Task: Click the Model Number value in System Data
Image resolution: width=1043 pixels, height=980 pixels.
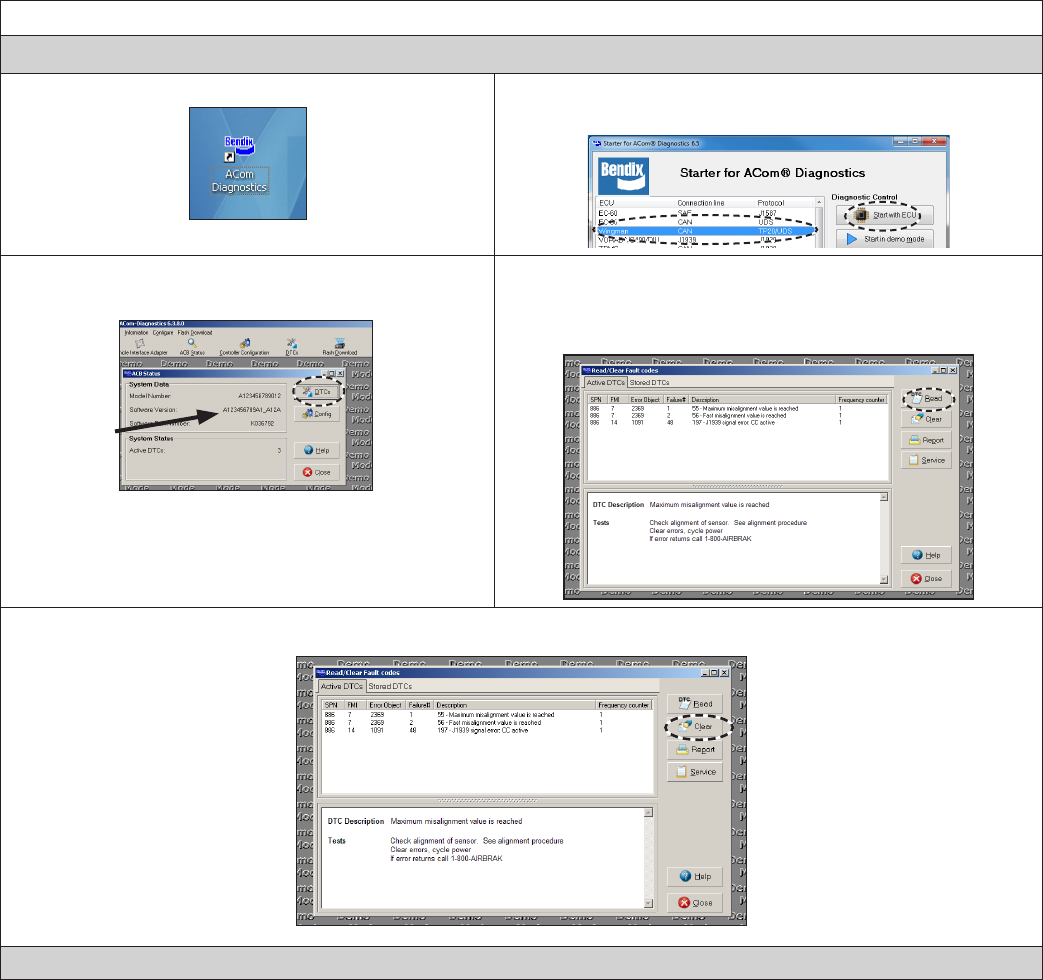Action: (259, 396)
